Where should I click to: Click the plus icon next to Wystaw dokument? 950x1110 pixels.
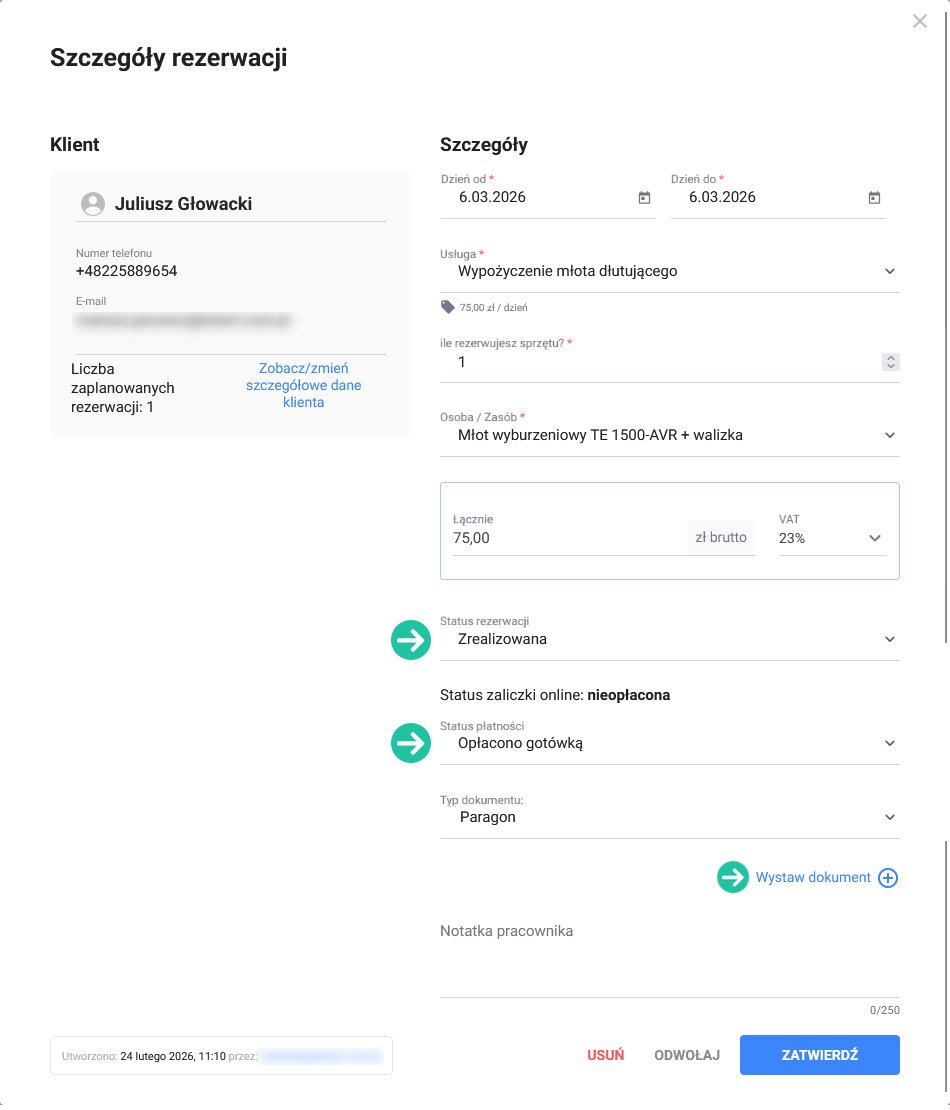(888, 878)
